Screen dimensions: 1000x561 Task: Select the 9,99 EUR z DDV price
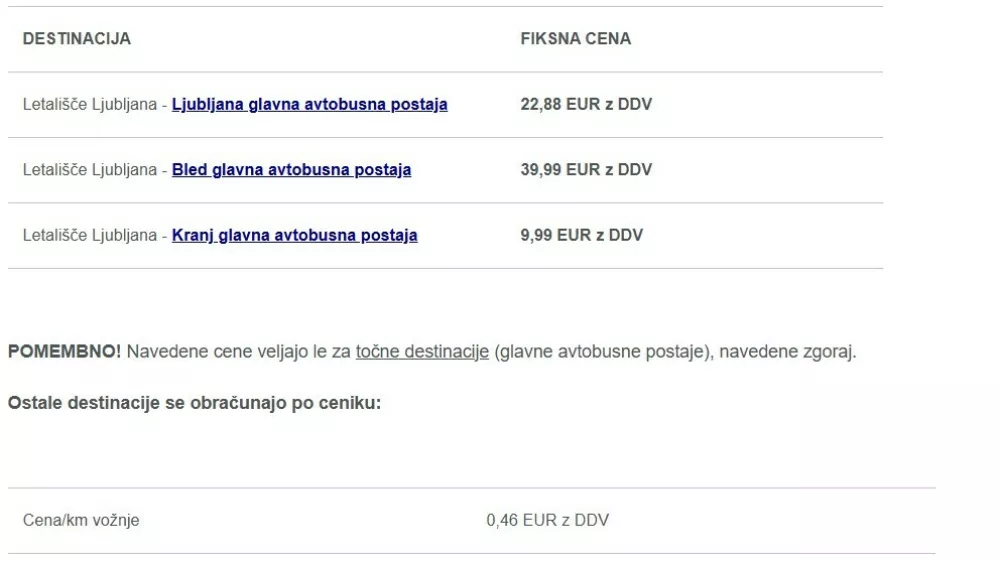pos(582,236)
